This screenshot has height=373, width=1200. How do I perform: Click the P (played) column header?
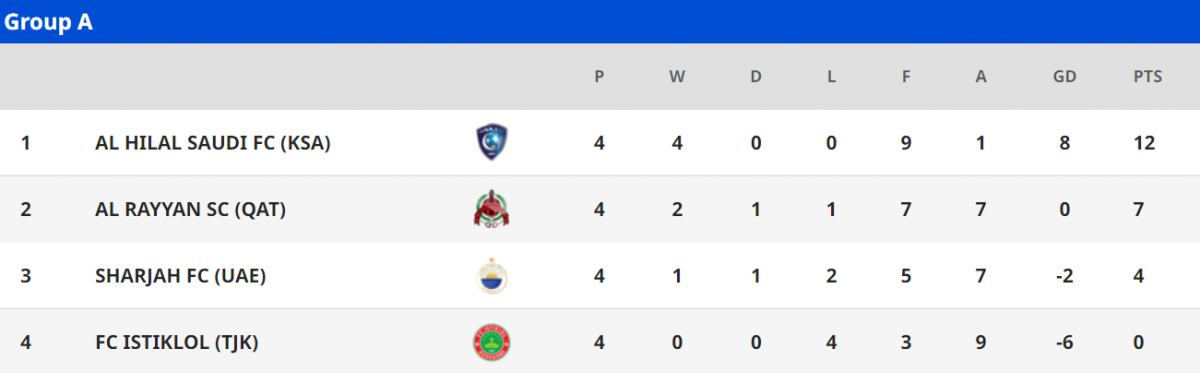(x=599, y=76)
